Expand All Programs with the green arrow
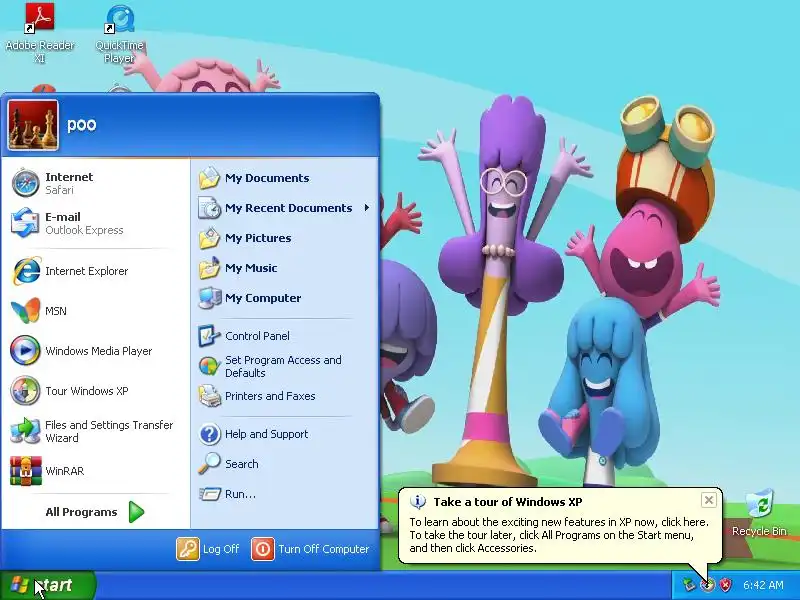The width and height of the screenshot is (800, 600). 136,512
